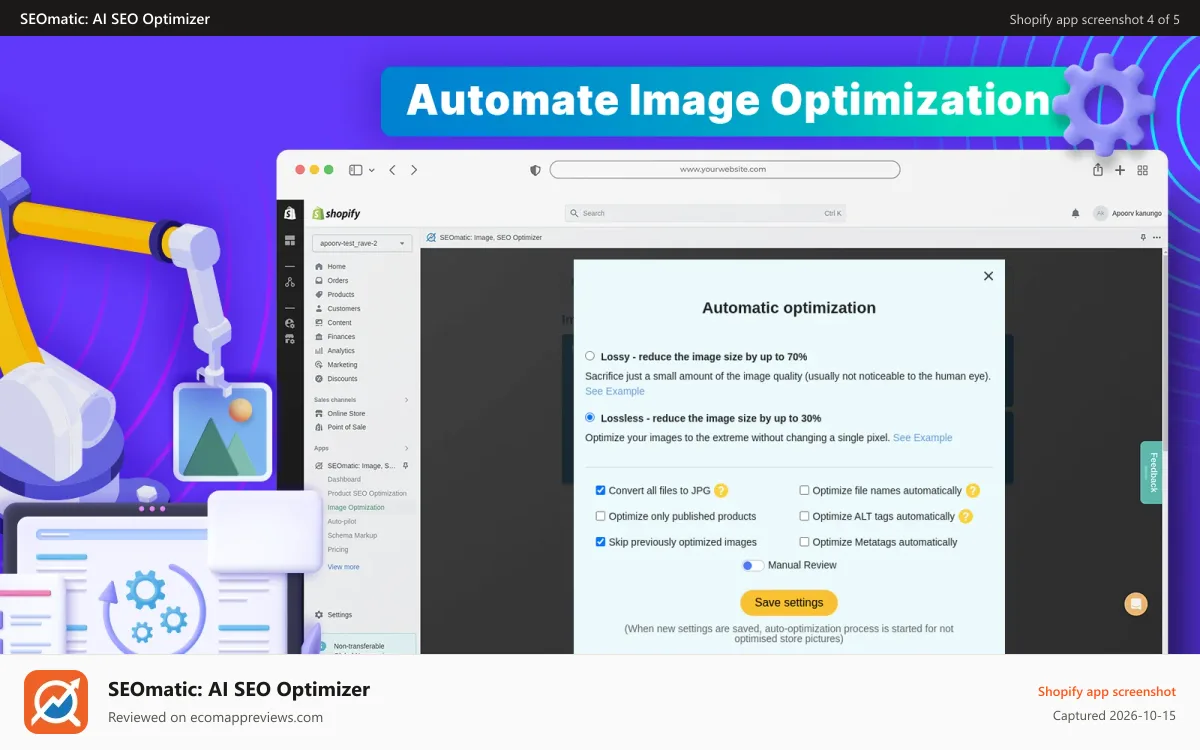Screen dimensions: 1200x750
Task: Open the three-dot menu in the app title bar
Action: point(1157,238)
